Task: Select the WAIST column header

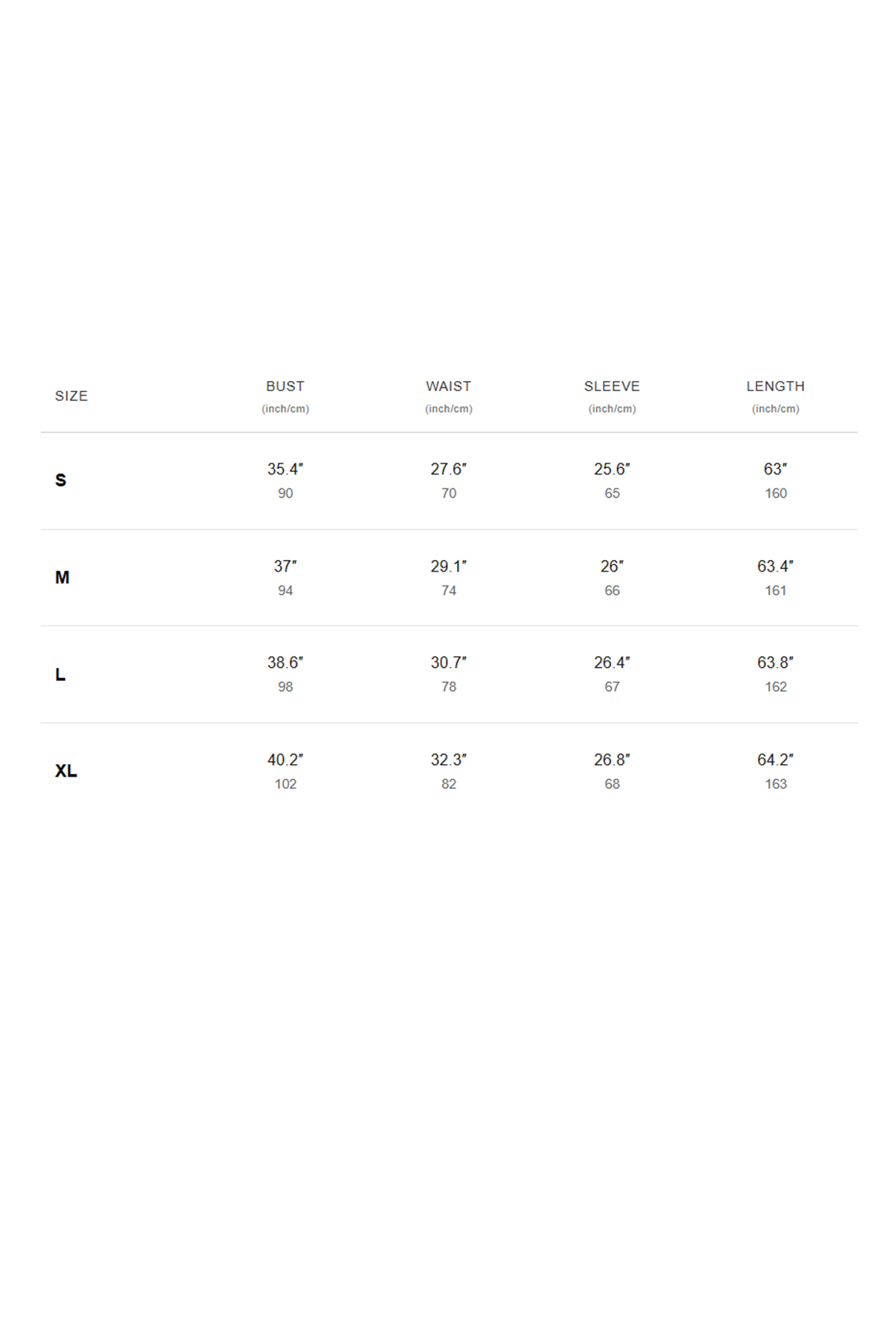Action: pyautogui.click(x=449, y=386)
